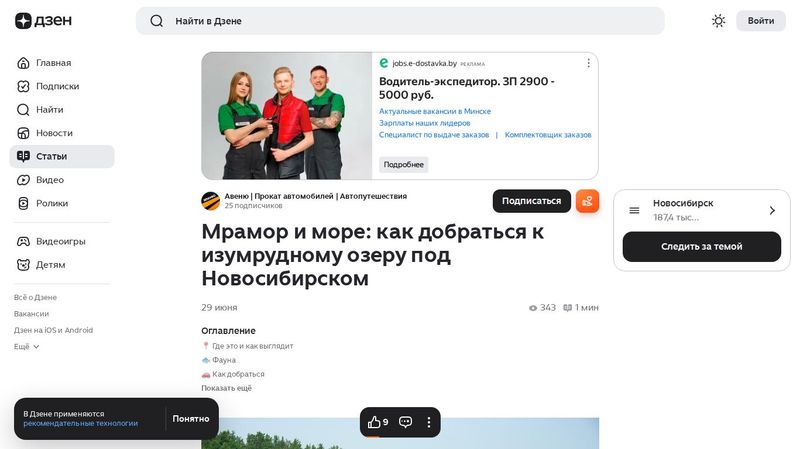Click the orange share icon next to Подписаться
Viewport: 800px width, 449px height.
coord(587,201)
